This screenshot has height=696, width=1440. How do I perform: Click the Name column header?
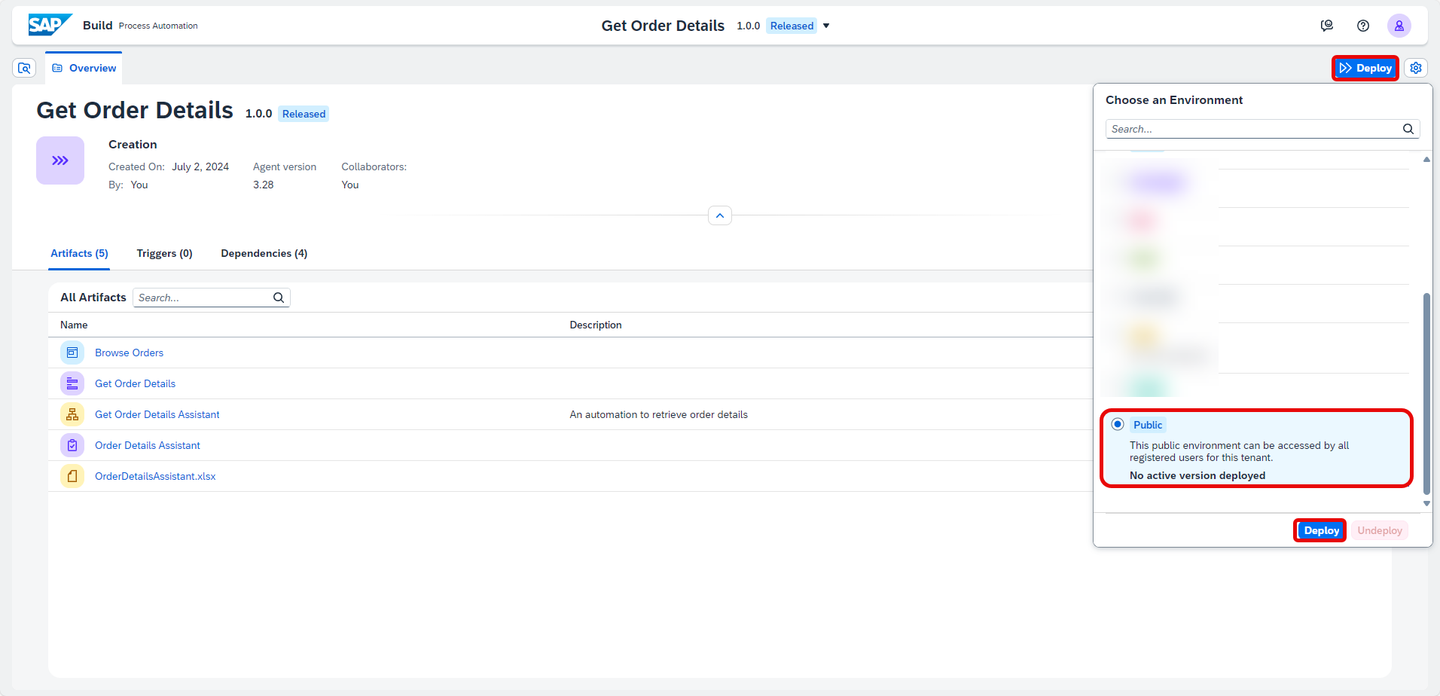click(x=74, y=325)
